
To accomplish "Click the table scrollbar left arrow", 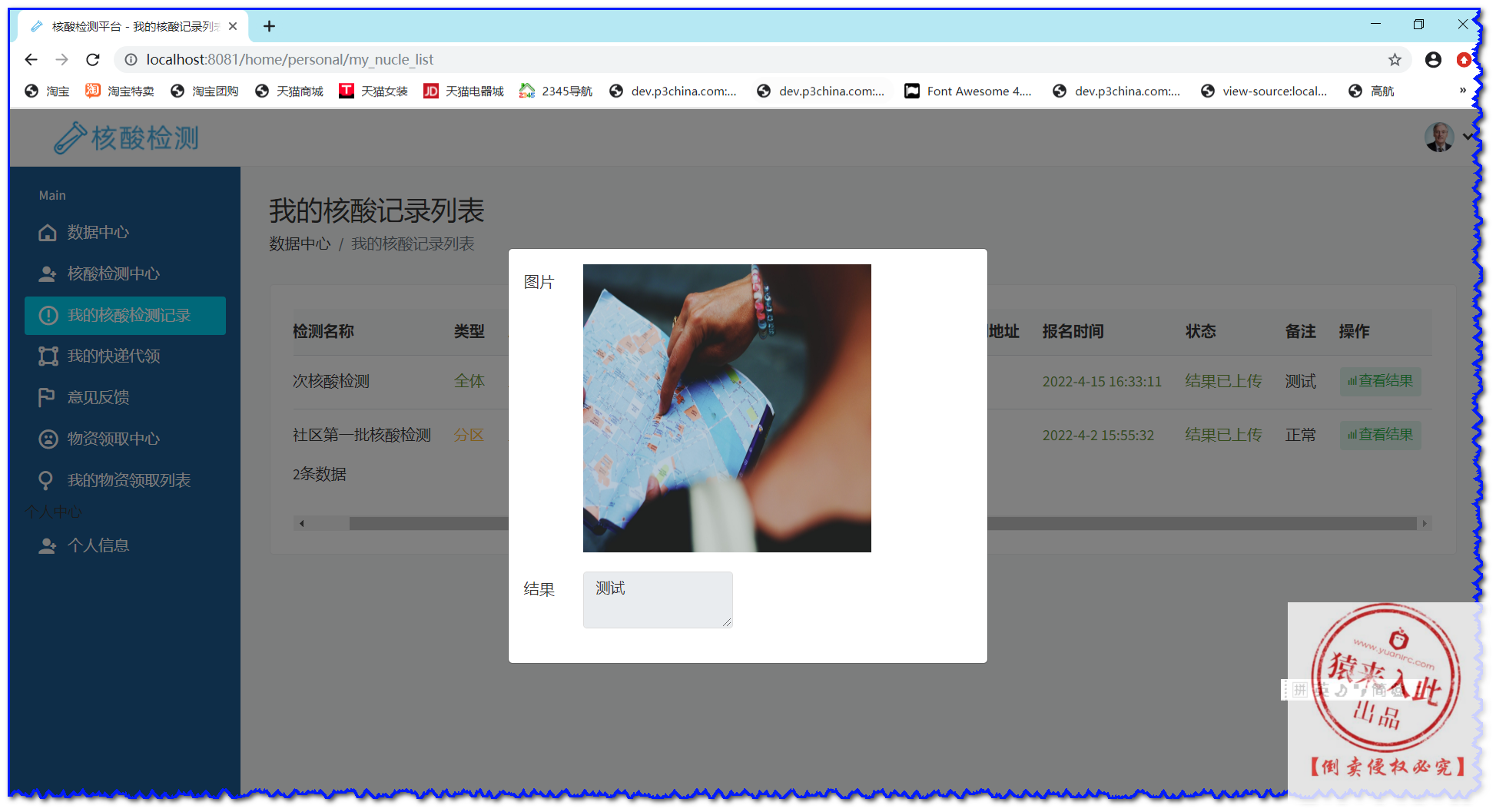I will click(x=301, y=523).
